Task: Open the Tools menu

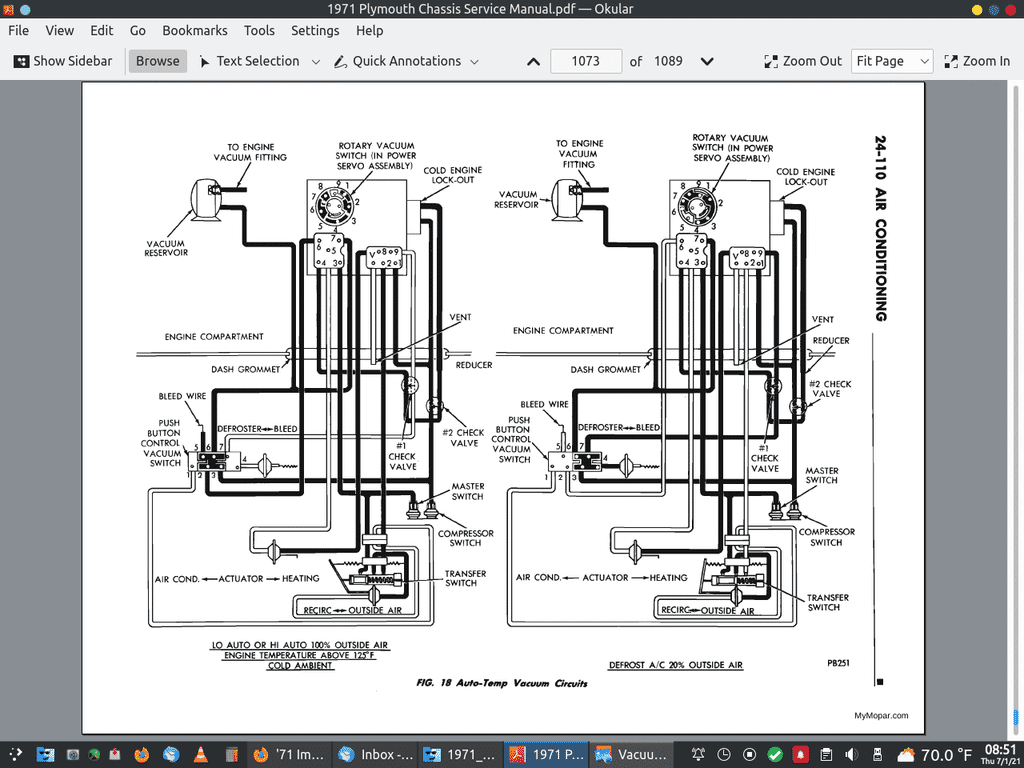Action: 259,31
